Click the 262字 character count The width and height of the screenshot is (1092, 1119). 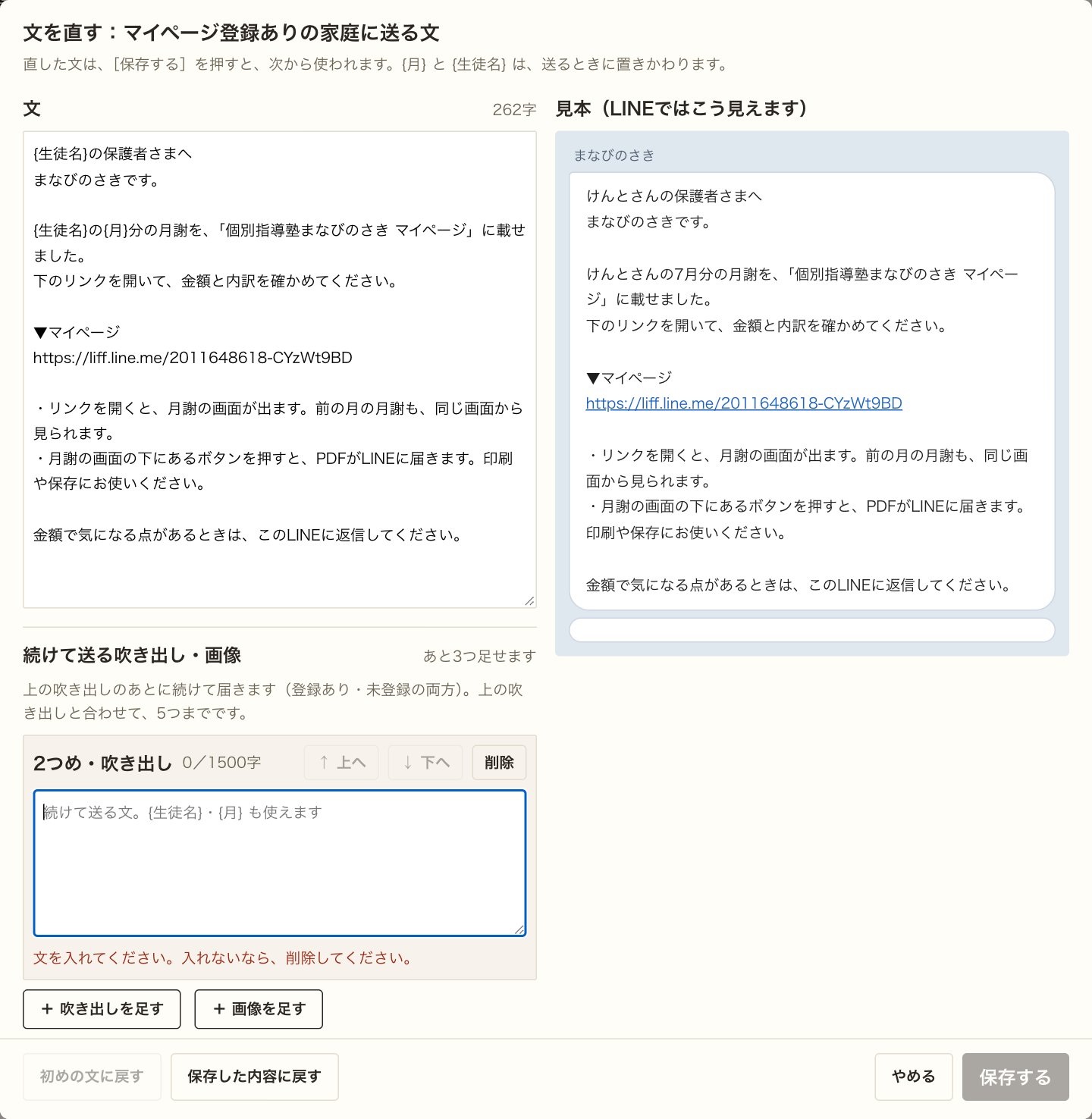514,109
